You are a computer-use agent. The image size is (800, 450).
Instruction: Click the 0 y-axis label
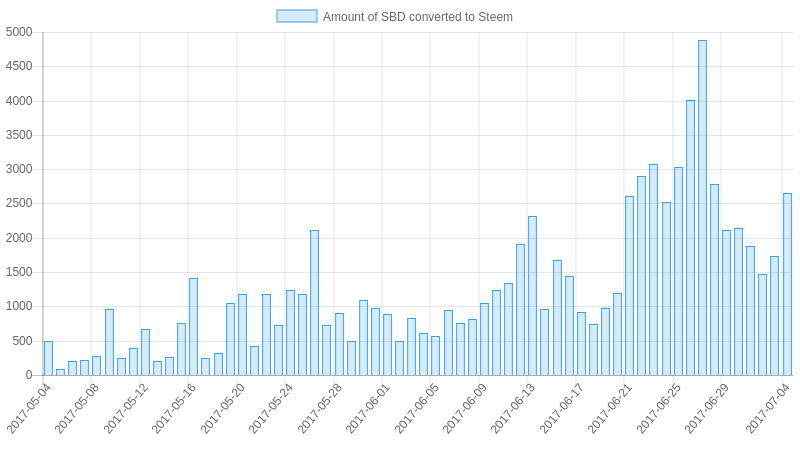click(x=29, y=376)
